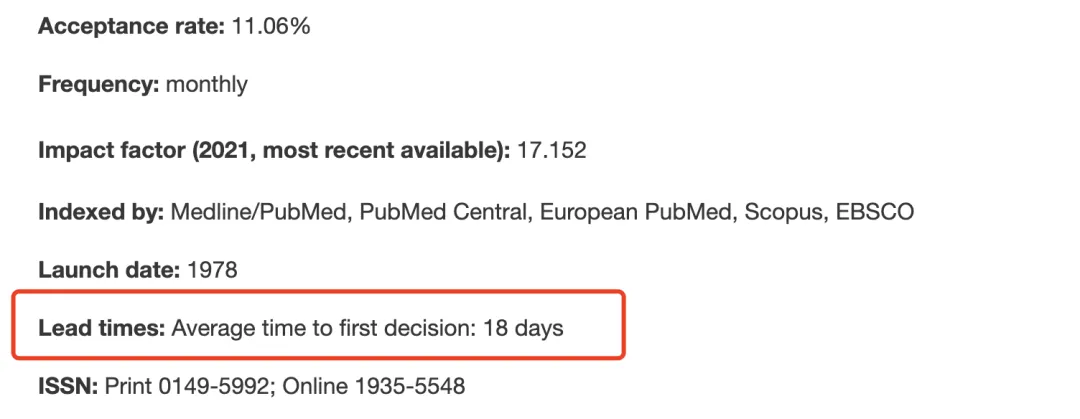Viewport: 1080px width, 419px height.
Task: Click the "Lead times:" bold label
Action: (102, 328)
